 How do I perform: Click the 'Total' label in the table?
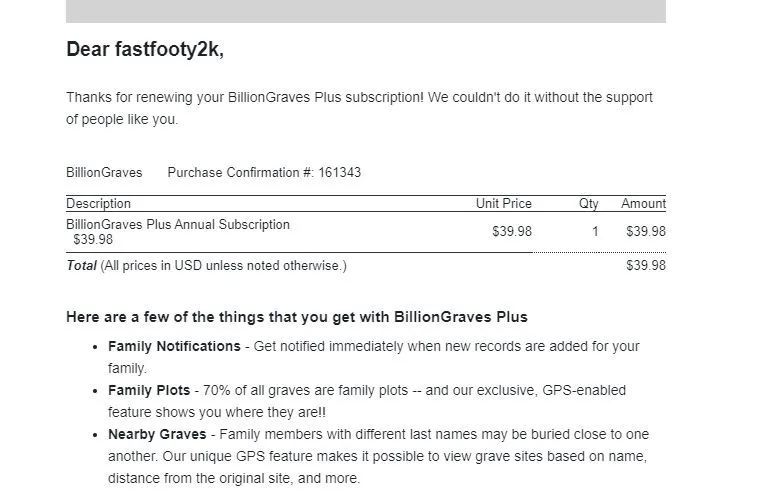point(81,265)
